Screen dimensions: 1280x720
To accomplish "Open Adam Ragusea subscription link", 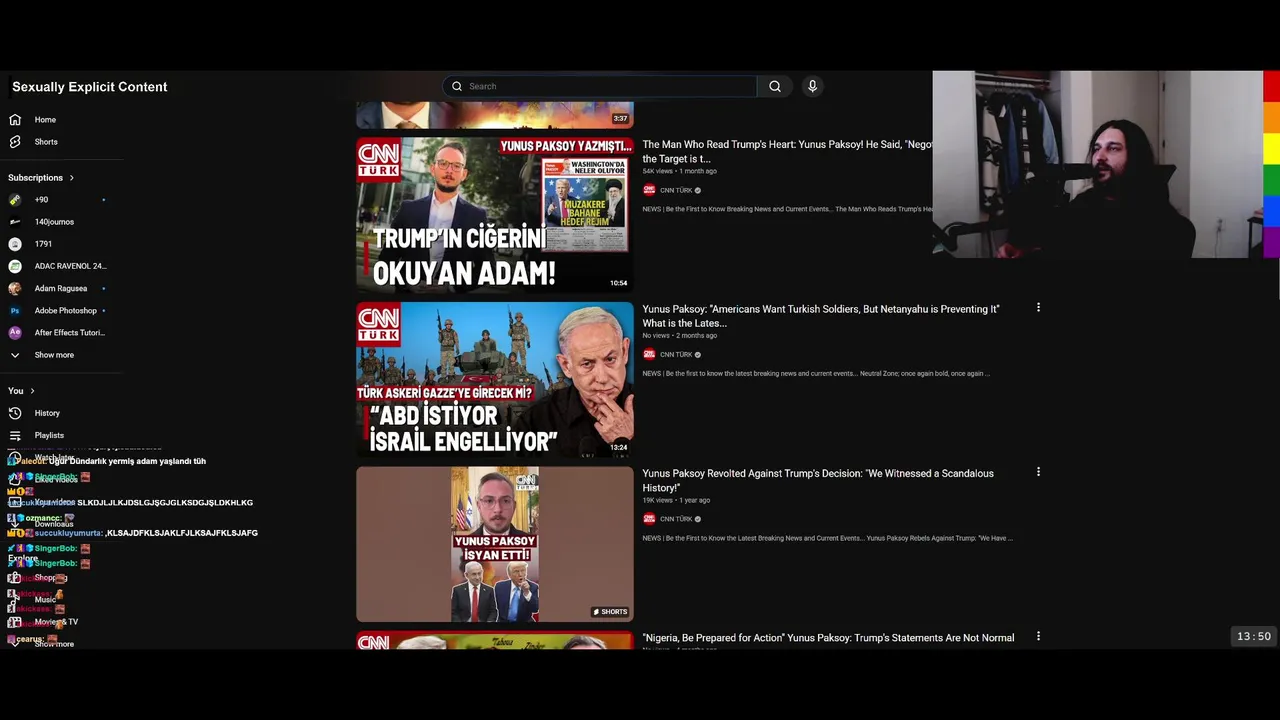I will coord(61,288).
